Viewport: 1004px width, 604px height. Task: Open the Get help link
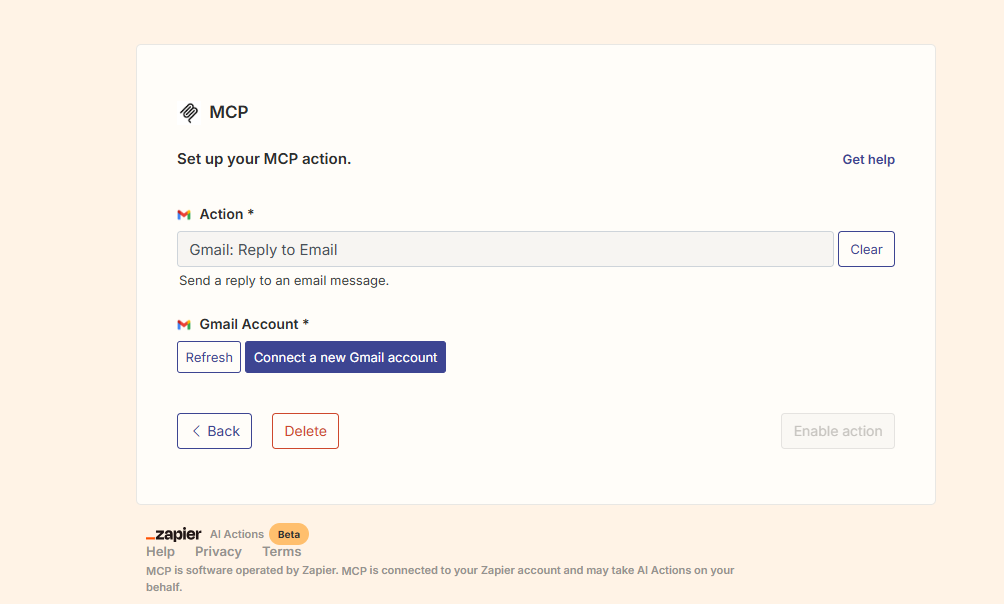[868, 159]
